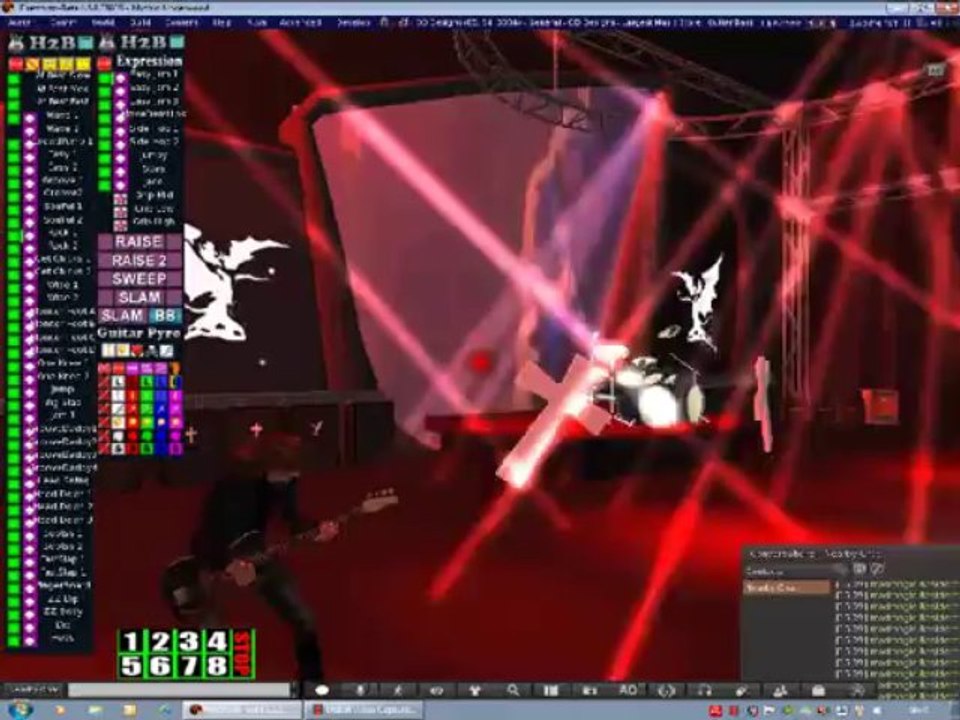
Task: Toggle the green square beside Jump
Action: click(13, 391)
